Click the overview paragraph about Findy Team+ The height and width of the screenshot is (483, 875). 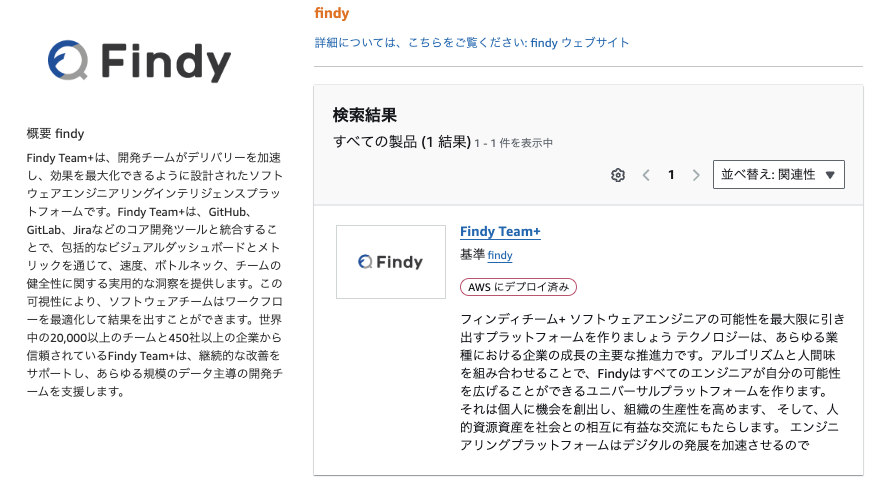point(155,274)
